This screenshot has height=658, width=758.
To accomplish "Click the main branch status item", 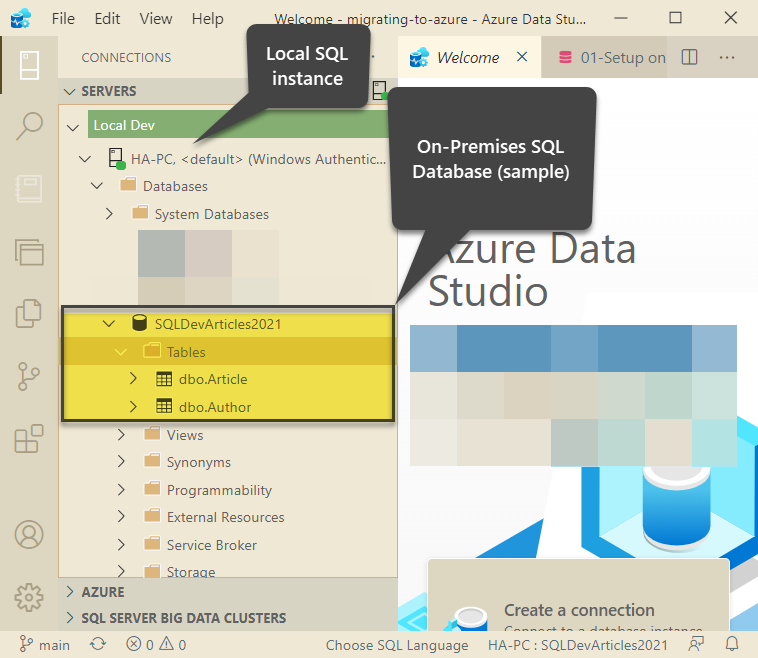I will click(44, 645).
